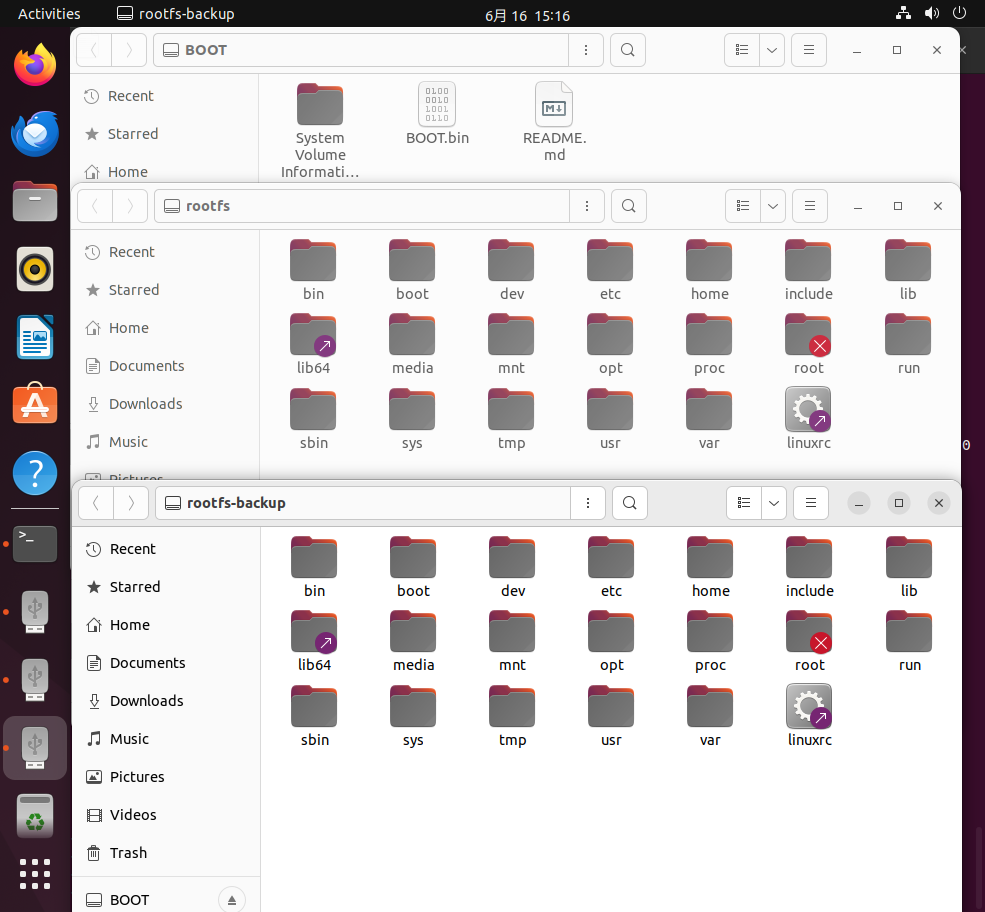Launch Firefox from the dock
985x912 pixels.
pyautogui.click(x=34, y=64)
